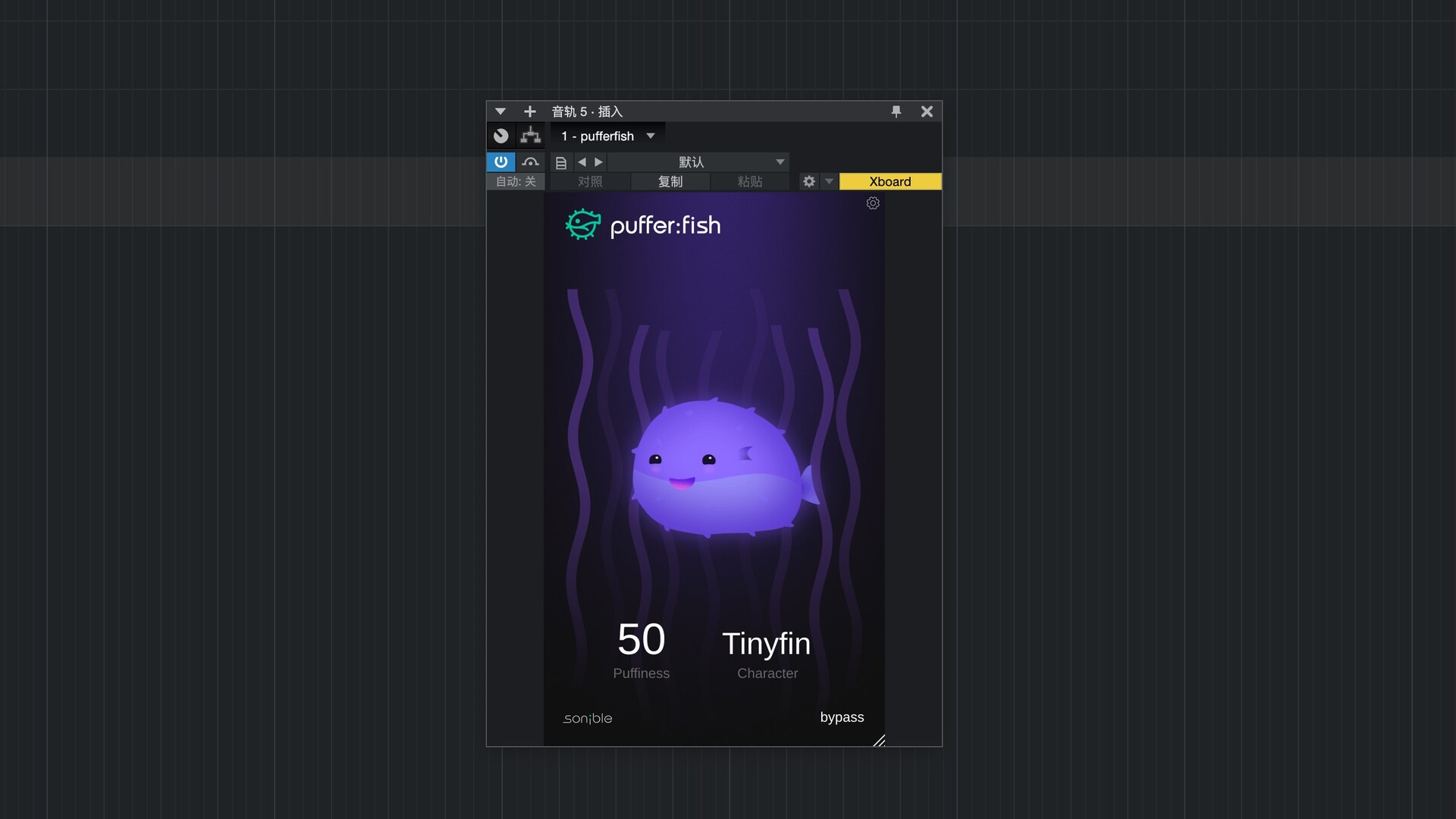1456x819 pixels.
Task: Click the bypass text button
Action: pos(842,717)
